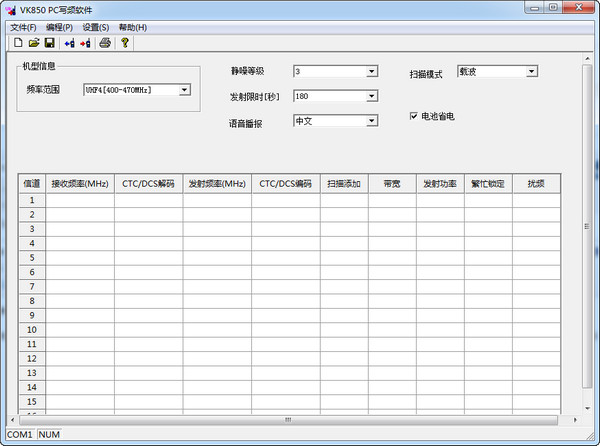Click the CTC/DCS编码 column header
The width and height of the screenshot is (600, 446).
pyautogui.click(x=286, y=184)
